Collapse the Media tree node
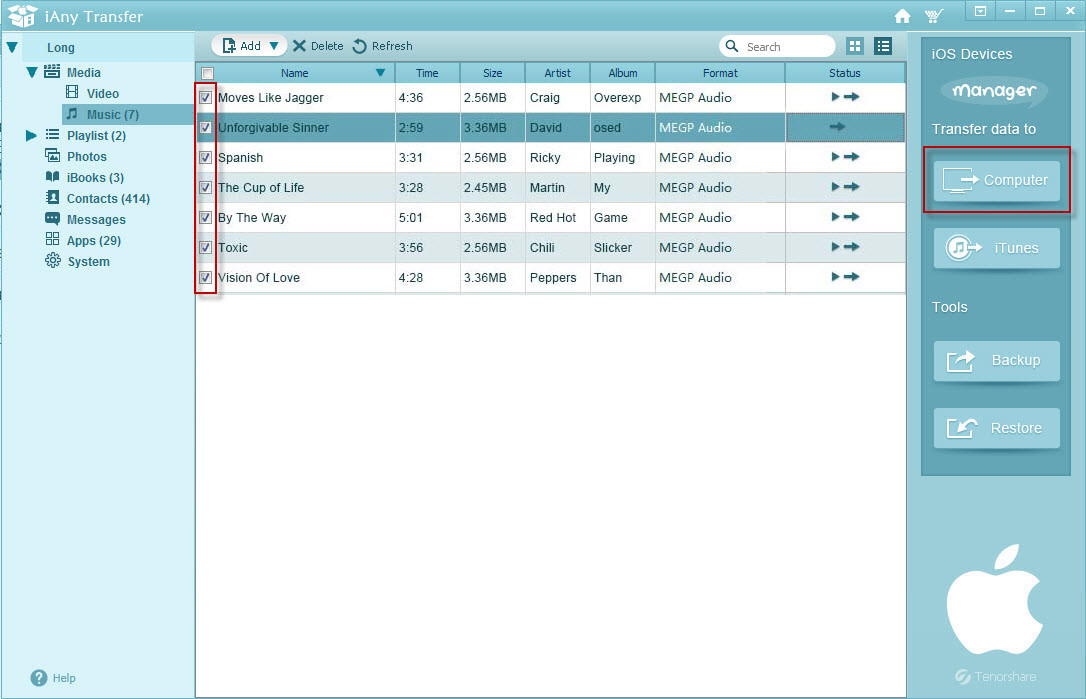 tap(31, 72)
